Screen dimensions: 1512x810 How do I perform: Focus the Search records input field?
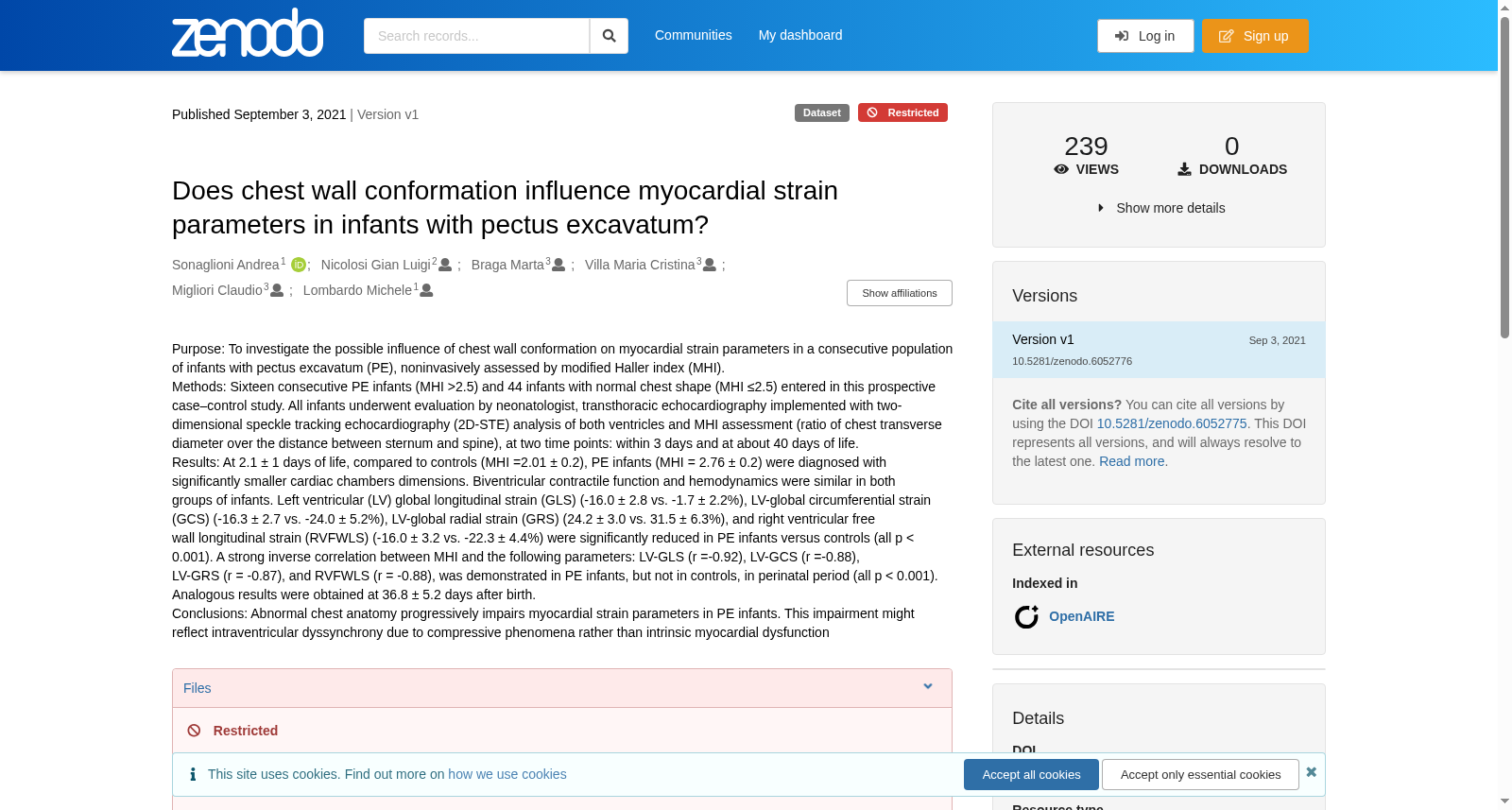476,36
